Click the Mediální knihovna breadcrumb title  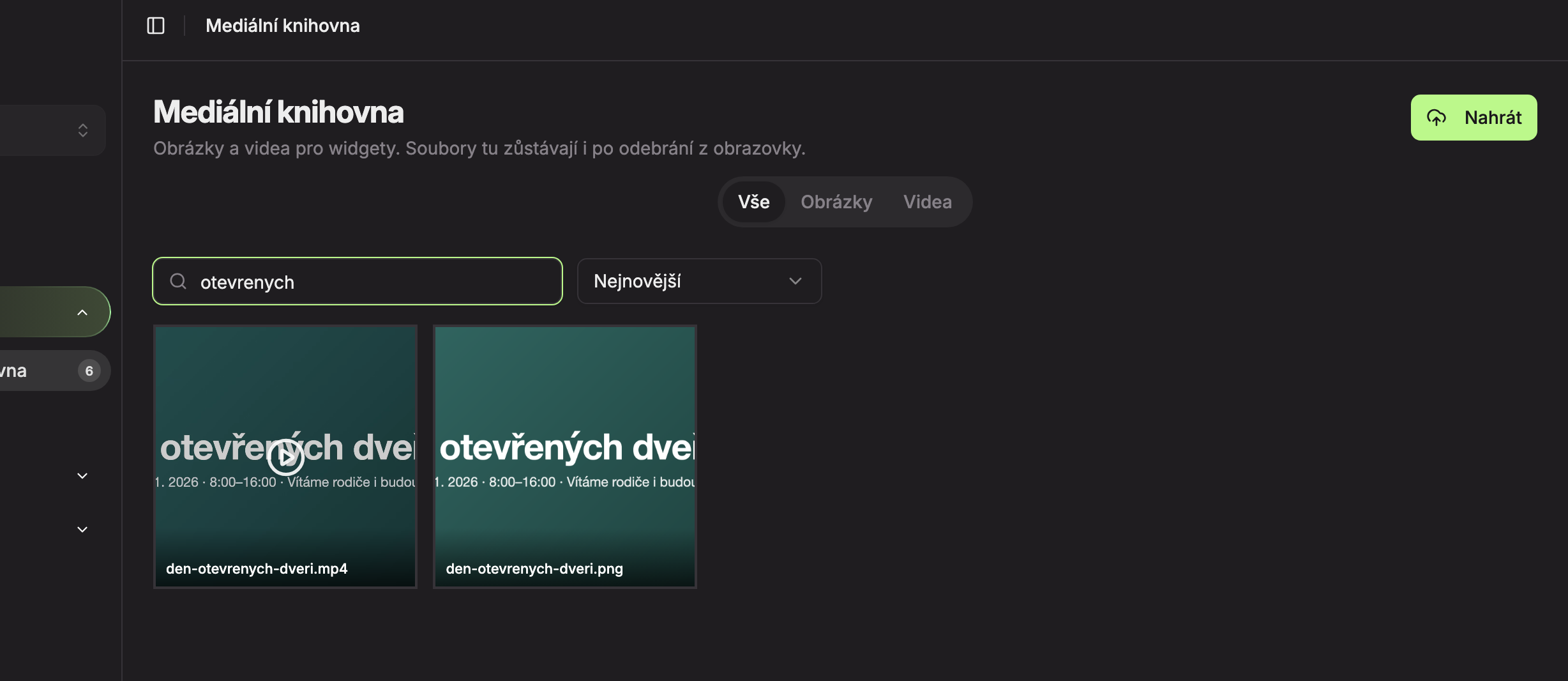tap(283, 26)
